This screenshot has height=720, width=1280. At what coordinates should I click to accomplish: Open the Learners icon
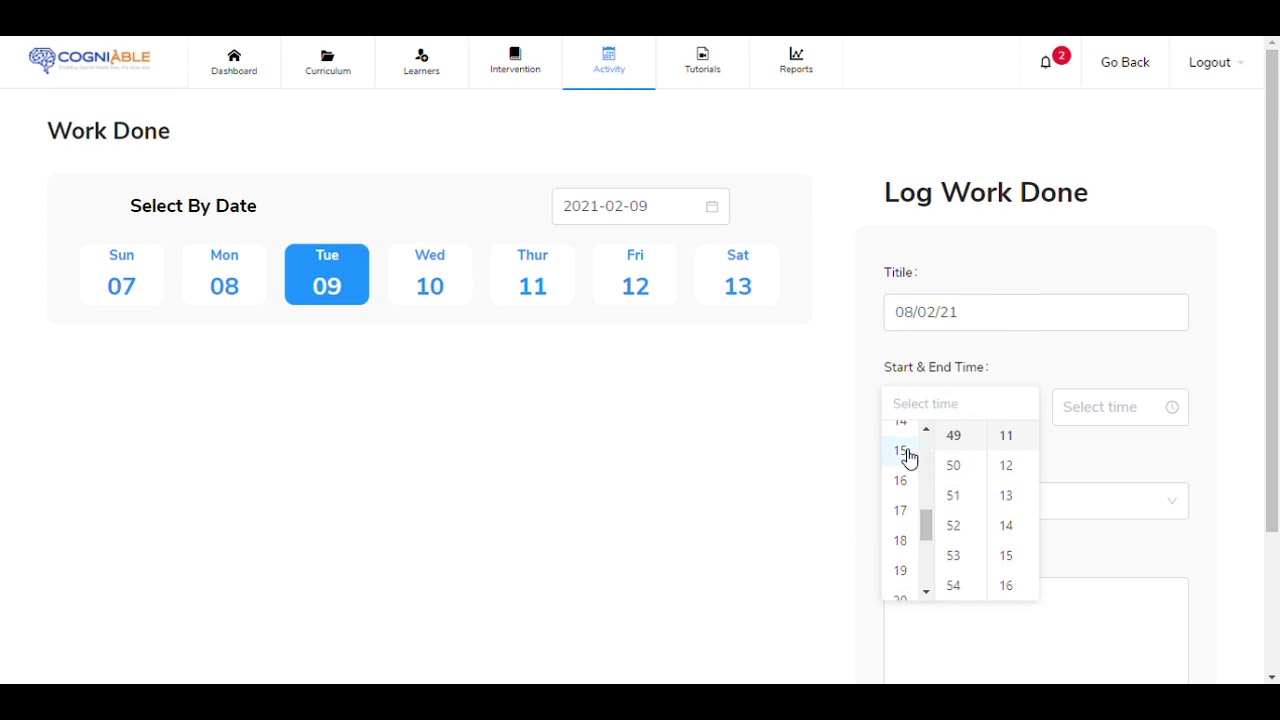tap(421, 56)
